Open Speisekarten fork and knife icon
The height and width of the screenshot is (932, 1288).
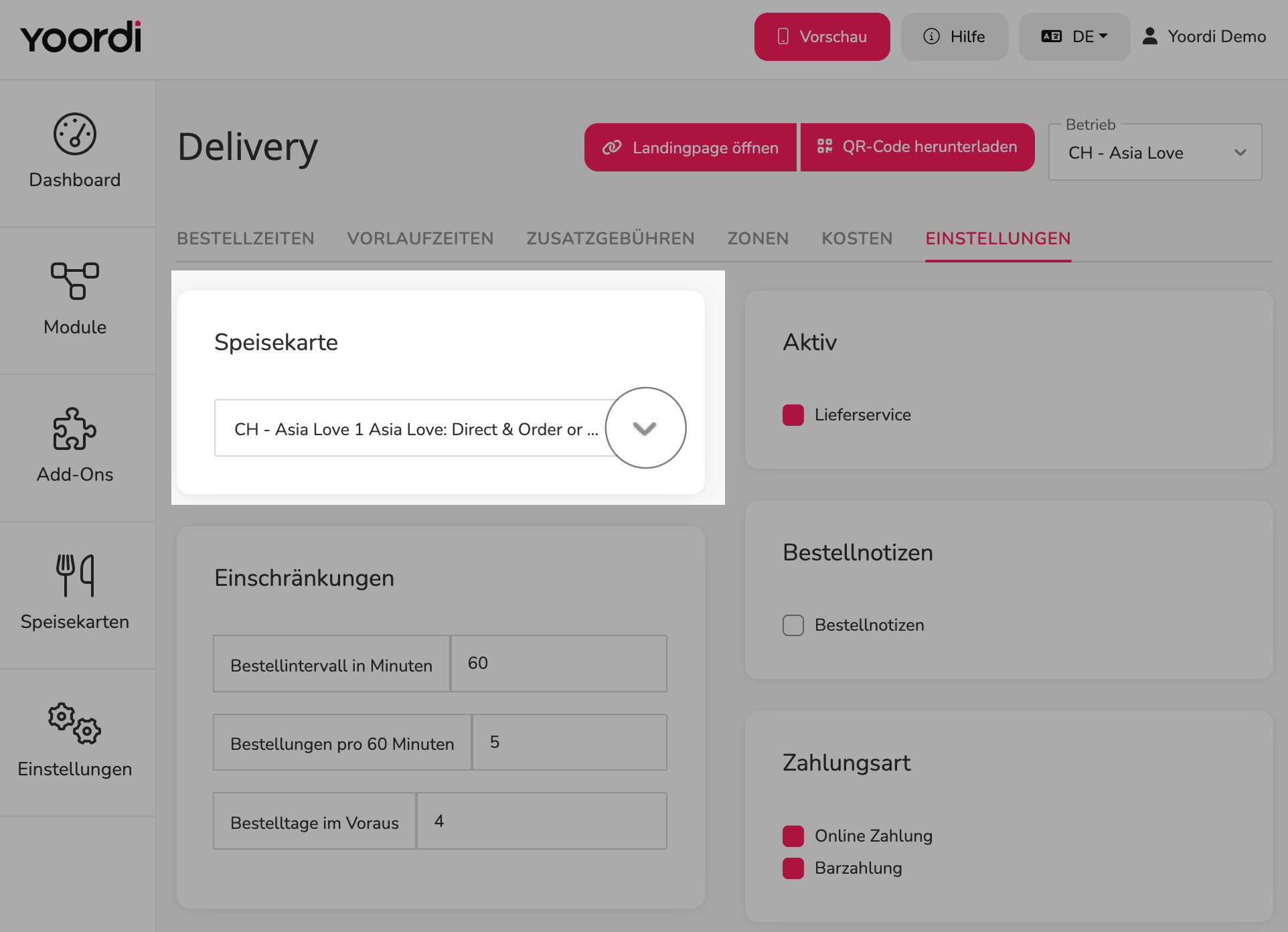75,575
